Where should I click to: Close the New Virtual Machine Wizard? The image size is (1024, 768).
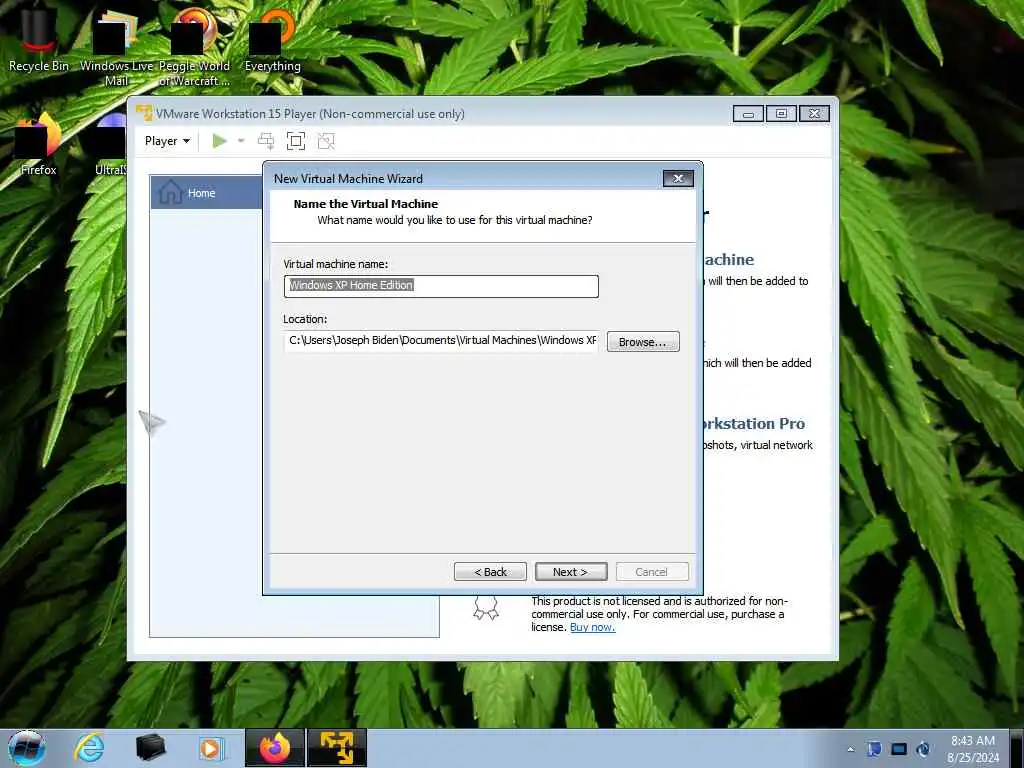point(678,178)
